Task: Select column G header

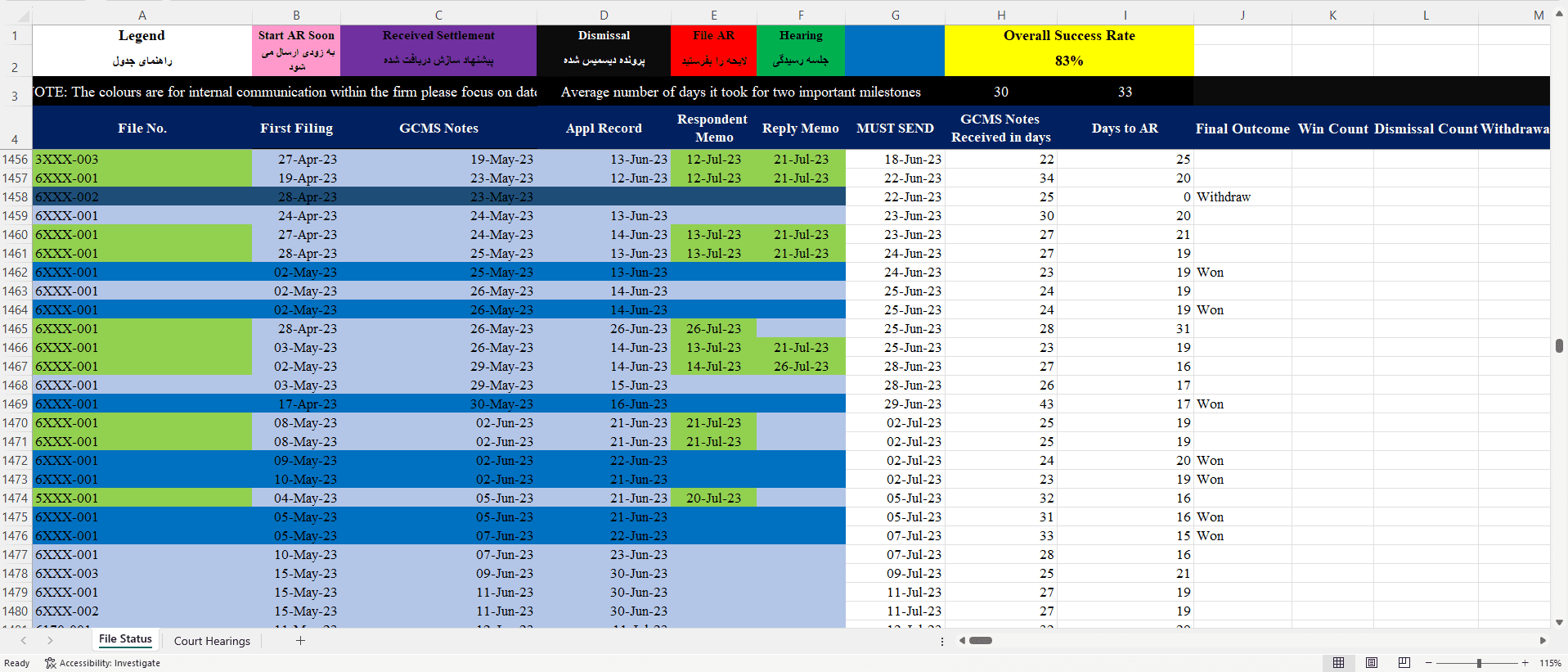Action: click(896, 16)
